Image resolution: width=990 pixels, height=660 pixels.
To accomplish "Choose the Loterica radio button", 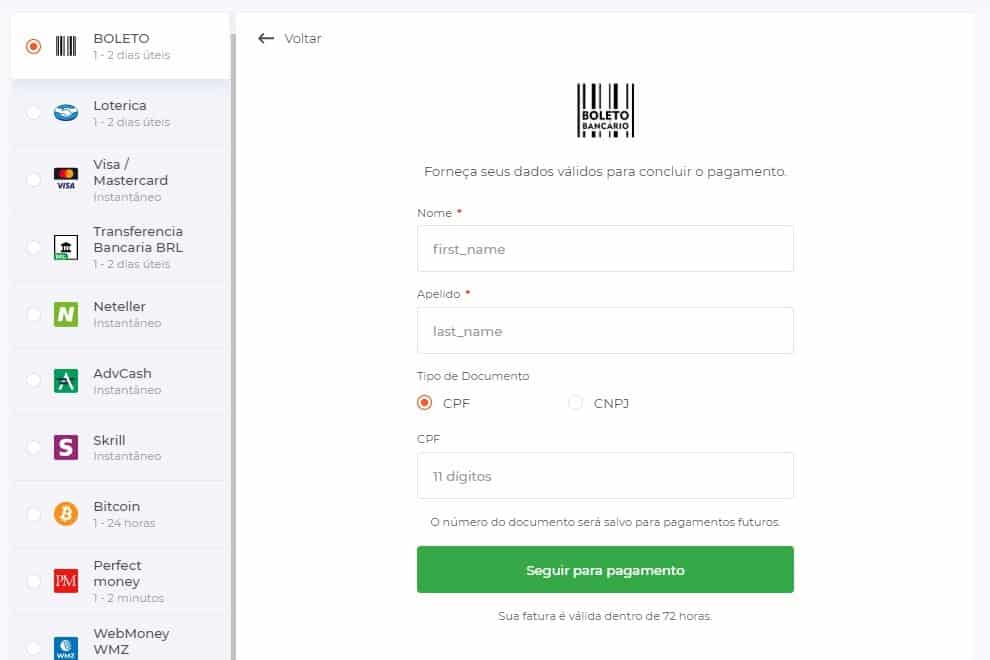I will 33,112.
